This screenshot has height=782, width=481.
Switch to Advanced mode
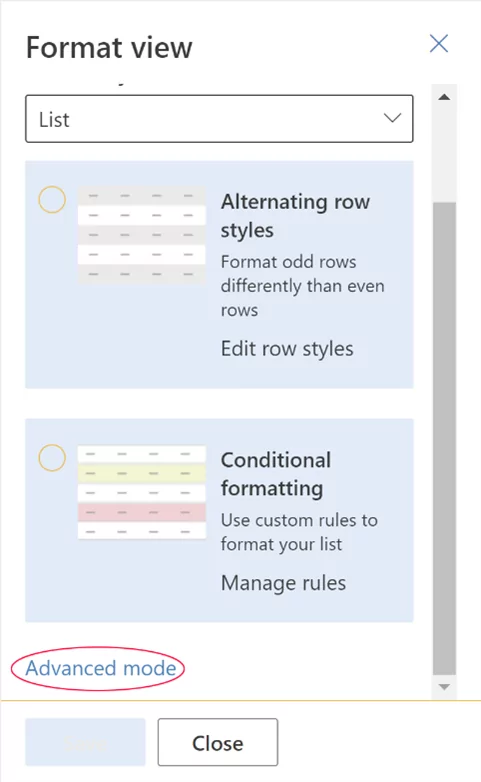coord(101,668)
